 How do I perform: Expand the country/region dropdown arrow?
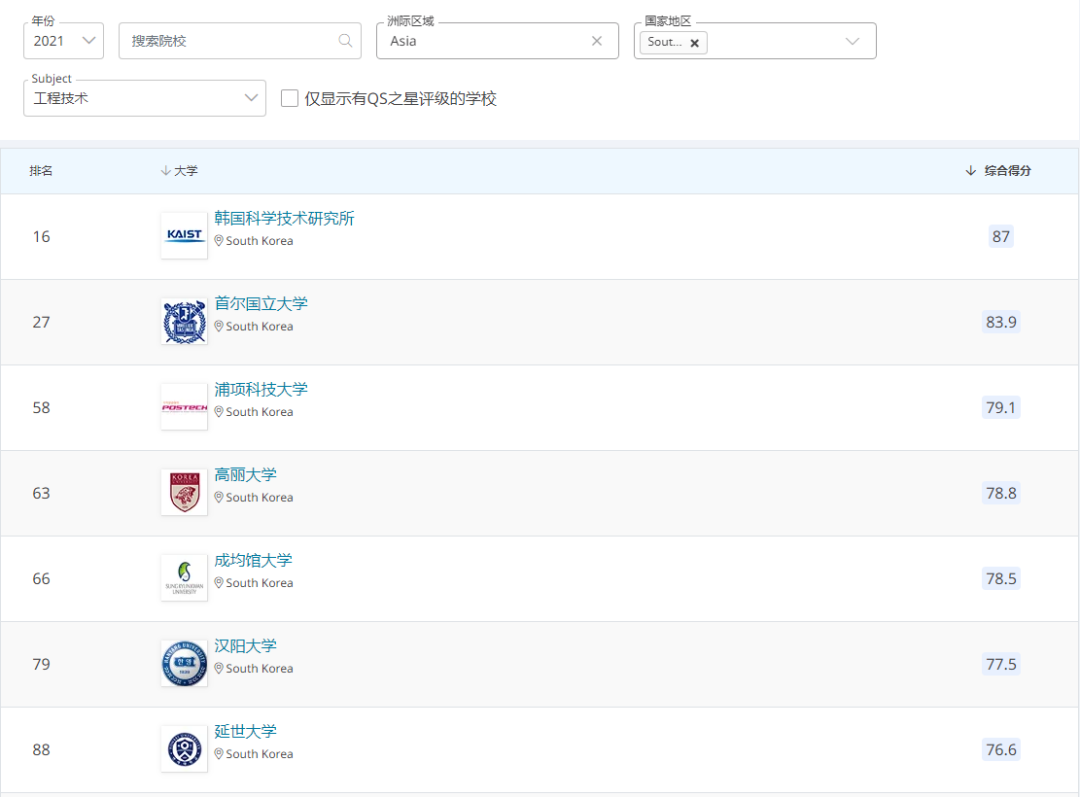(x=852, y=41)
